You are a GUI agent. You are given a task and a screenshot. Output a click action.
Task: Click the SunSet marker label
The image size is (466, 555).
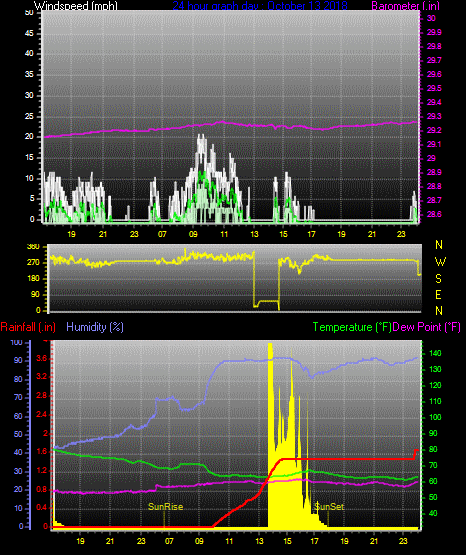tap(329, 507)
